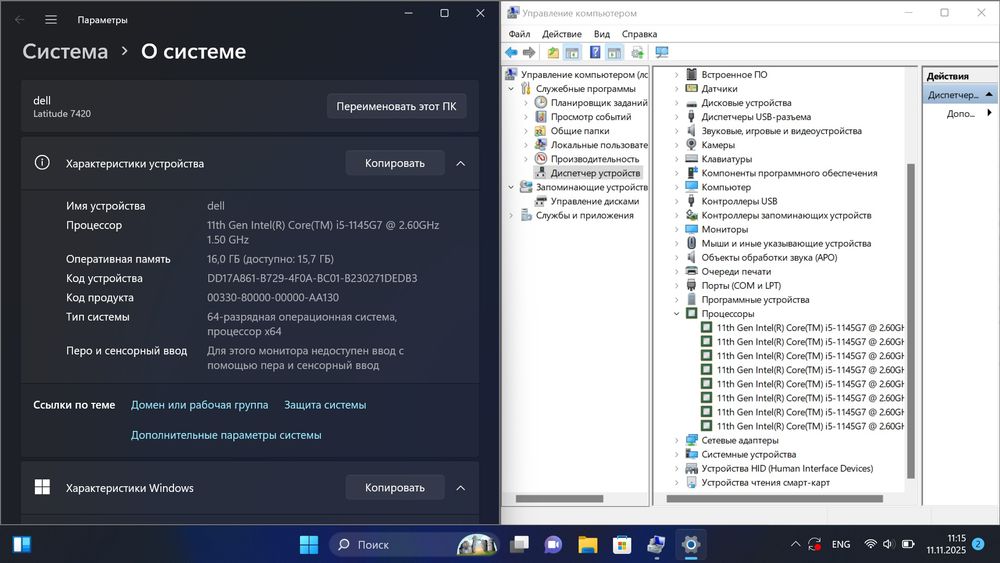Open Microsoft Store from the taskbar
The height and width of the screenshot is (563, 1000).
(622, 545)
